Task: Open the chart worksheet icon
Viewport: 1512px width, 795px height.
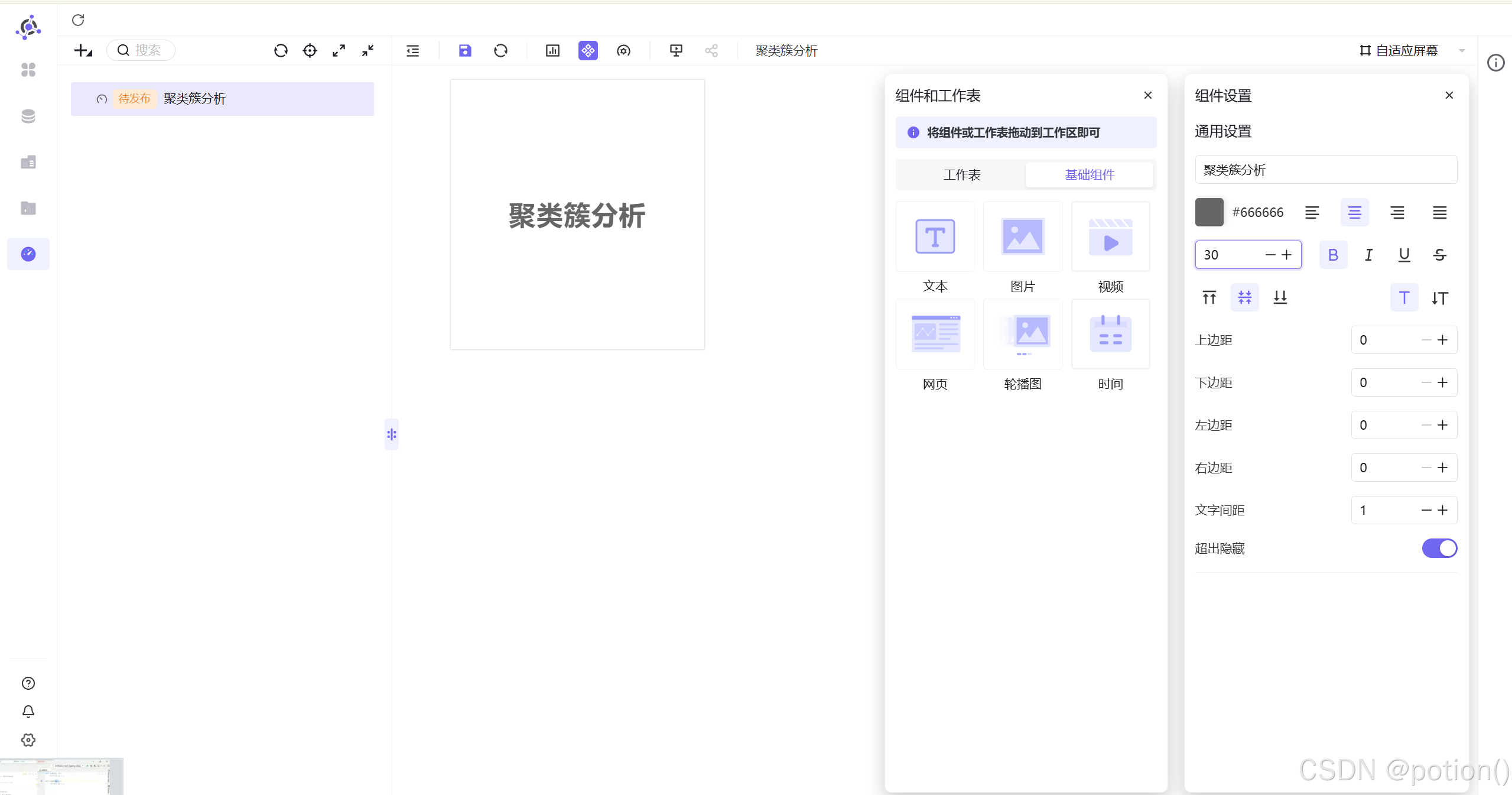Action: tap(552, 51)
